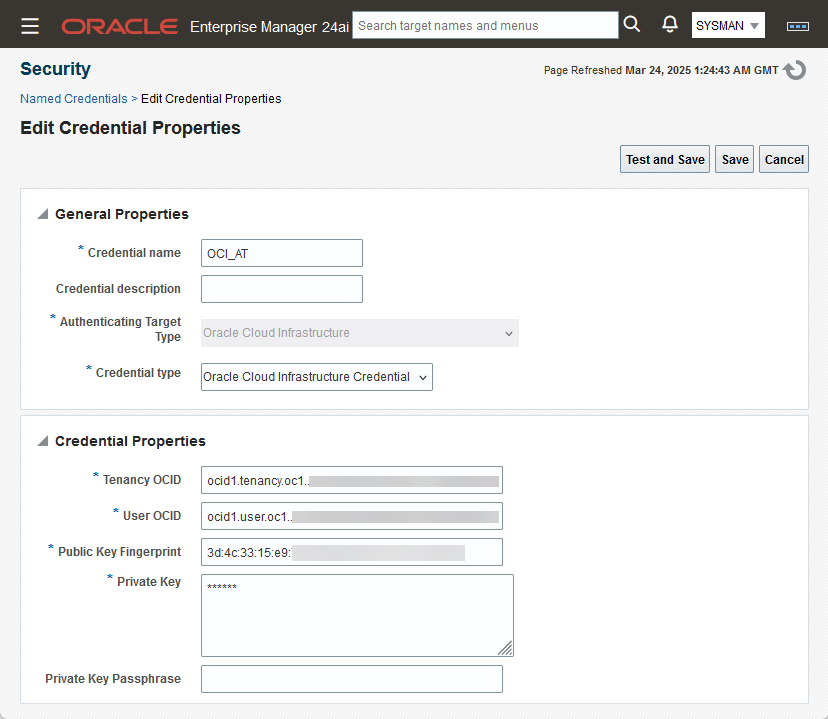Open the SYSMAN user menu
Viewport: 828px width, 719px height.
pos(728,25)
